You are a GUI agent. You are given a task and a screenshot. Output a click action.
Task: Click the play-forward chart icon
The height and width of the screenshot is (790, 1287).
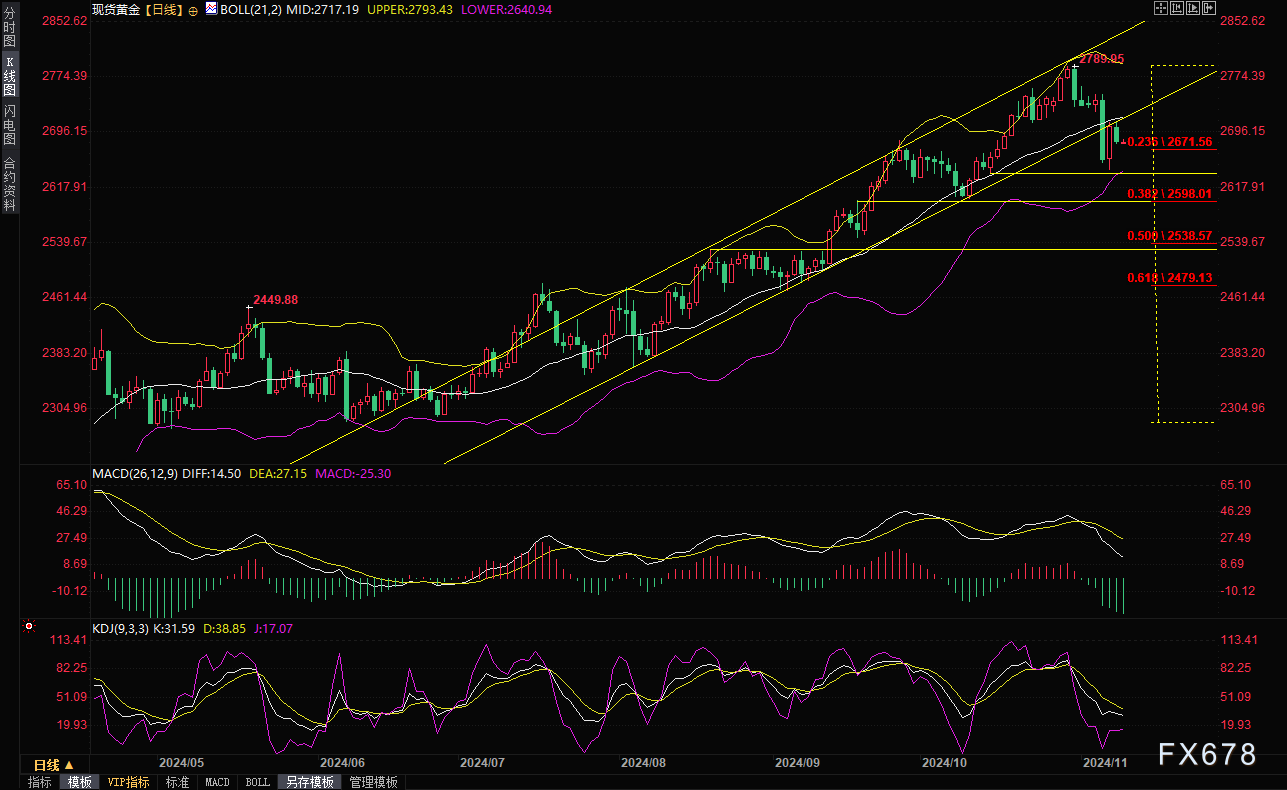[x=1195, y=8]
